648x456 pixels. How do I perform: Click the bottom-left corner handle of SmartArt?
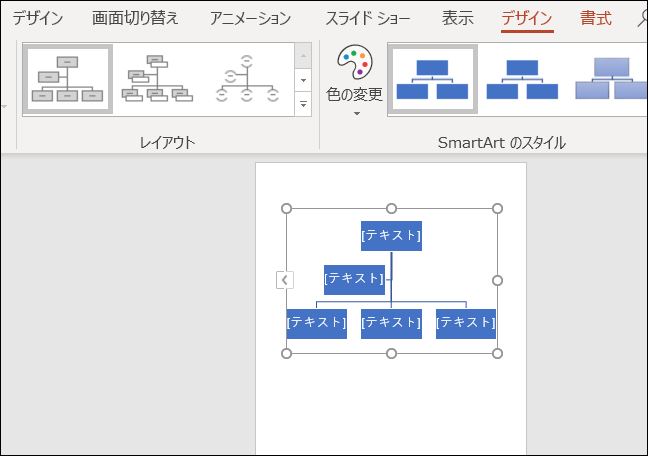pos(286,353)
